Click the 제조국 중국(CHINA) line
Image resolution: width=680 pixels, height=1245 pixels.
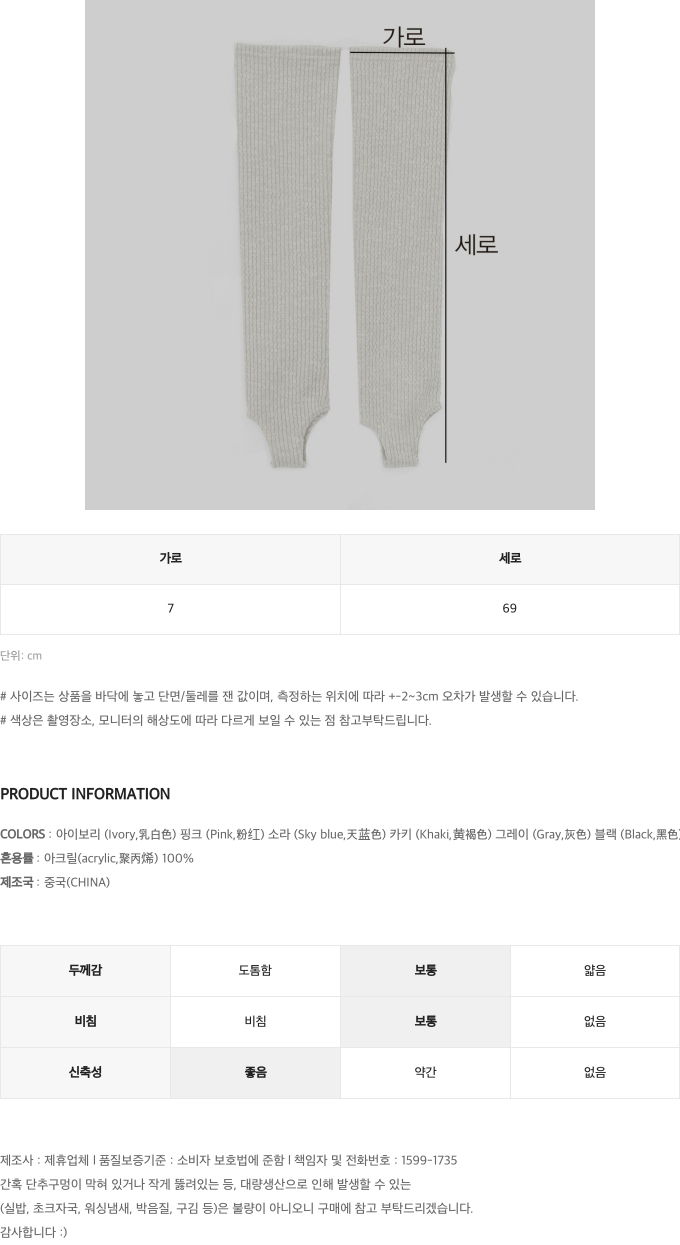pyautogui.click(x=55, y=882)
